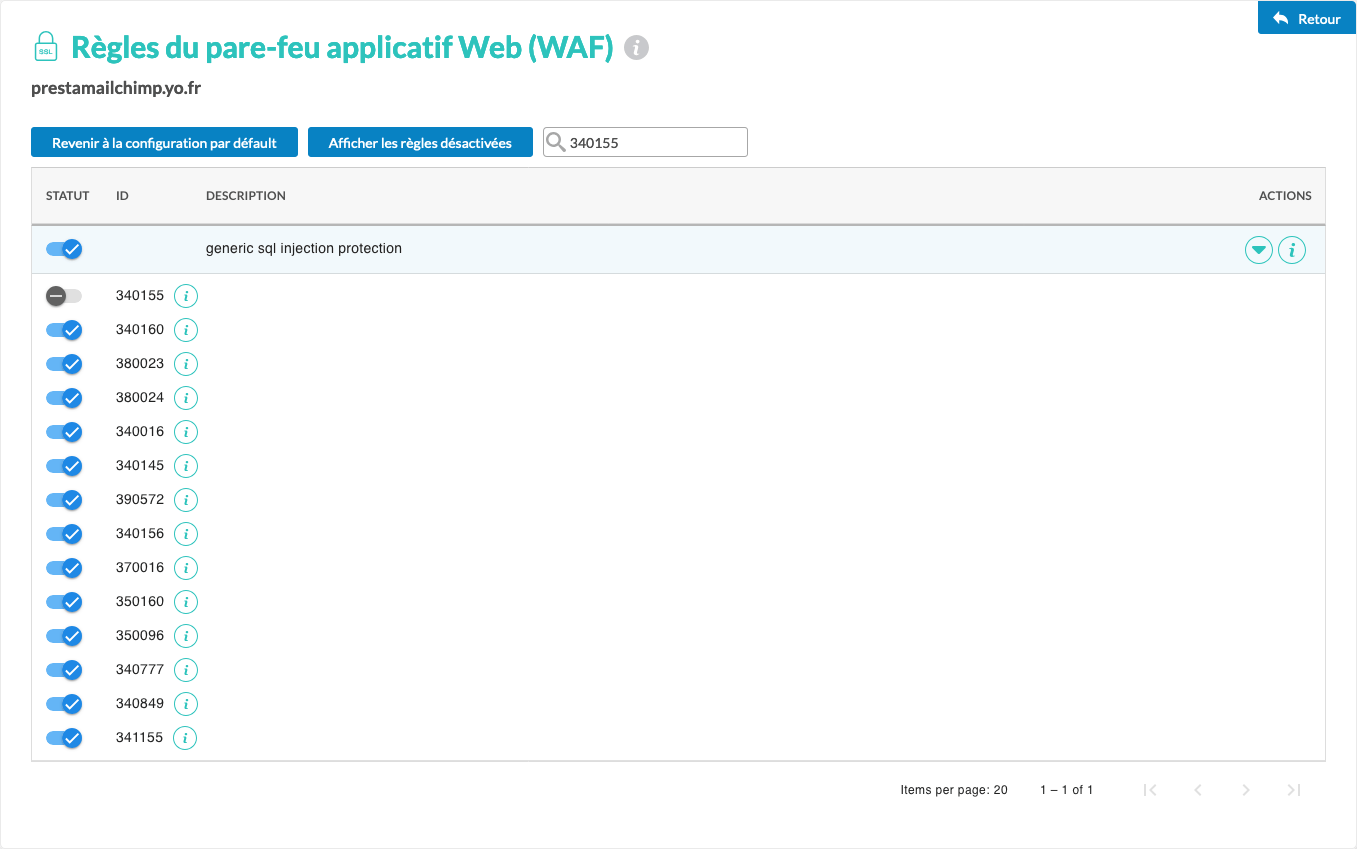The image size is (1357, 849).
Task: Open info for rule 341155
Action: [x=186, y=738]
